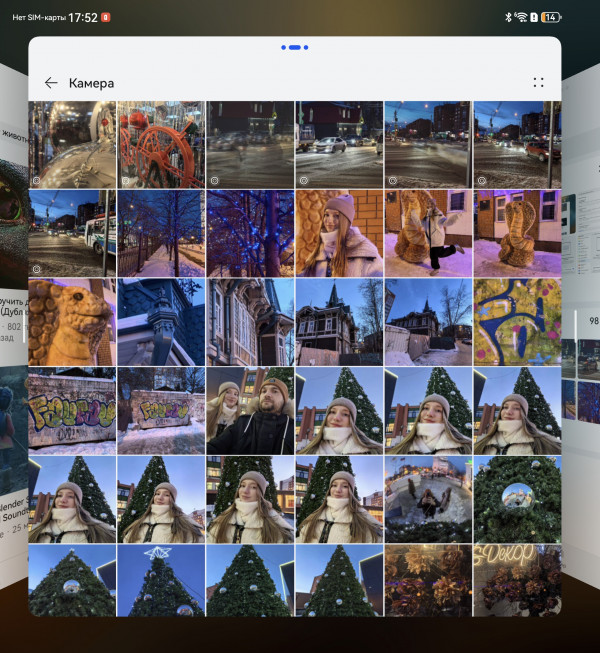The width and height of the screenshot is (600, 653).
Task: Open photo of neon Декор sign
Action: point(518,581)
